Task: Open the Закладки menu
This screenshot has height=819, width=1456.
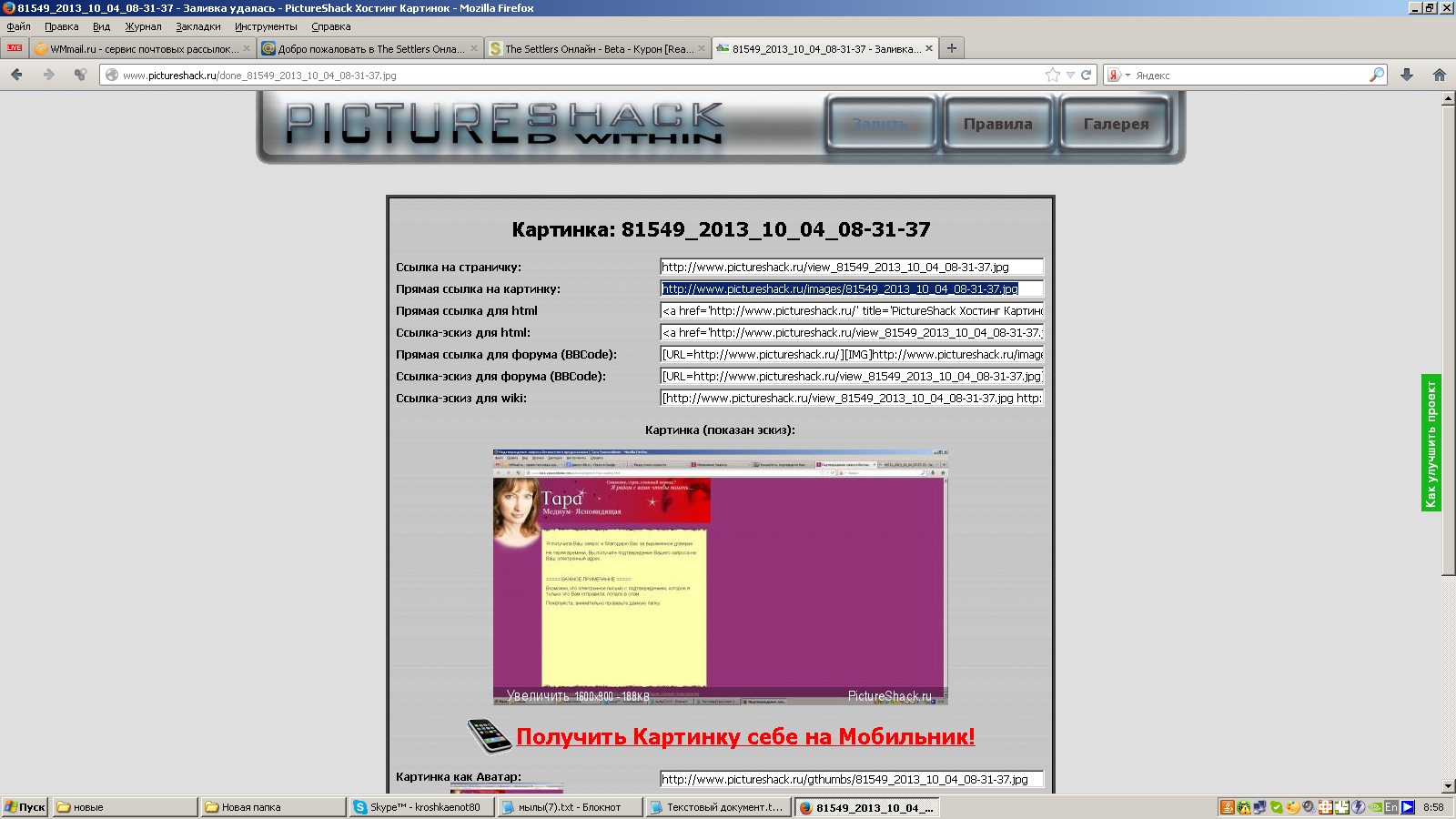Action: point(197,26)
